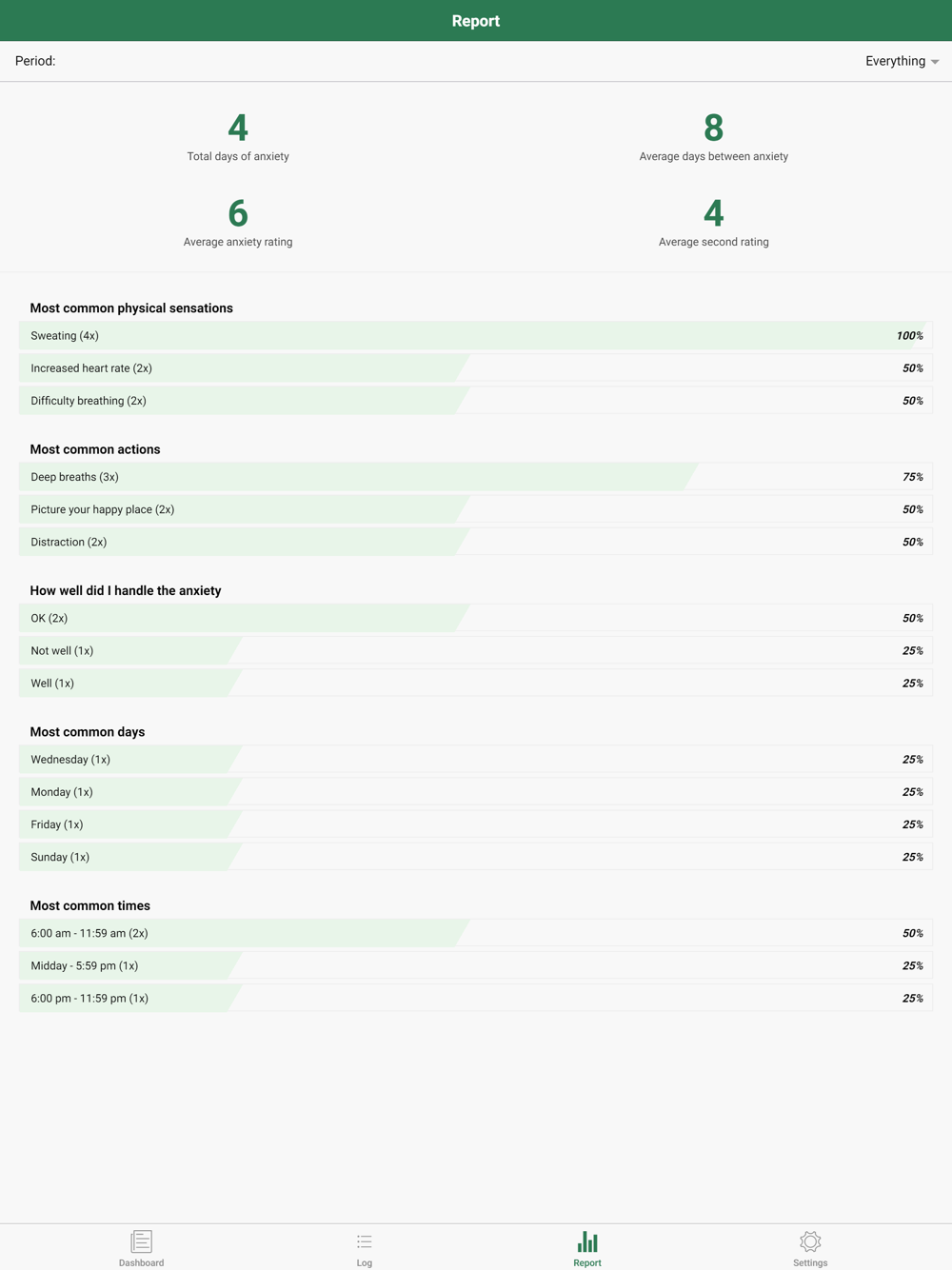Click the Picture your happy place row

pyautogui.click(x=476, y=509)
